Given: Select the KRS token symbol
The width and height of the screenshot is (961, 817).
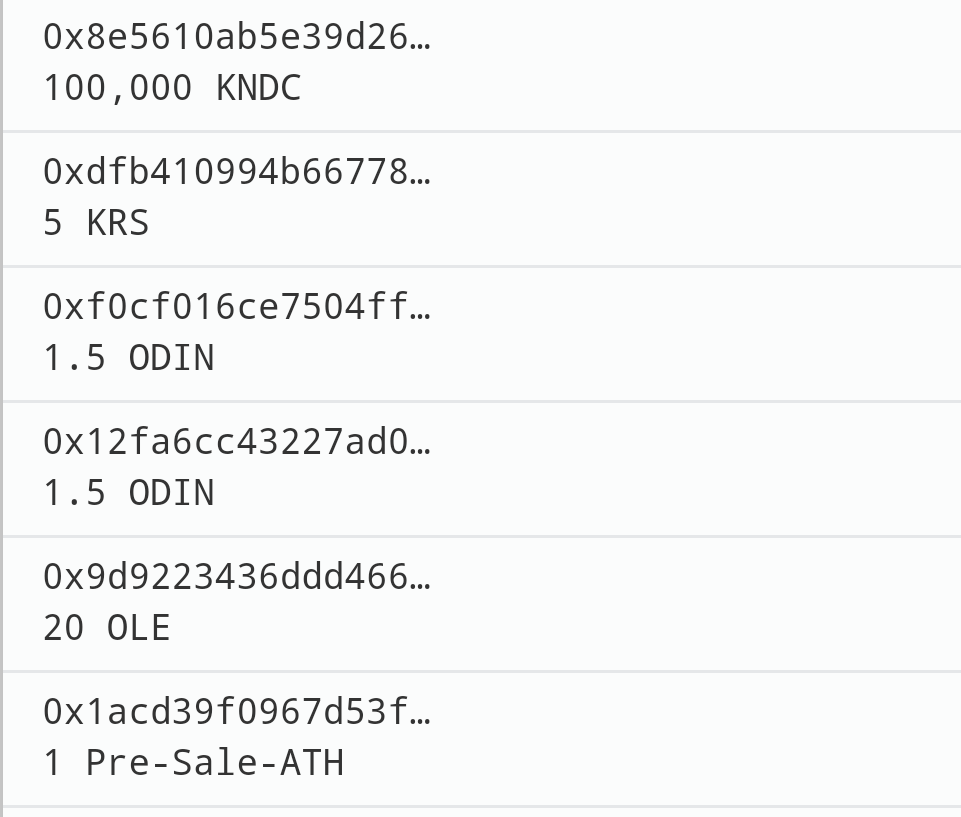Looking at the screenshot, I should pos(118,222).
